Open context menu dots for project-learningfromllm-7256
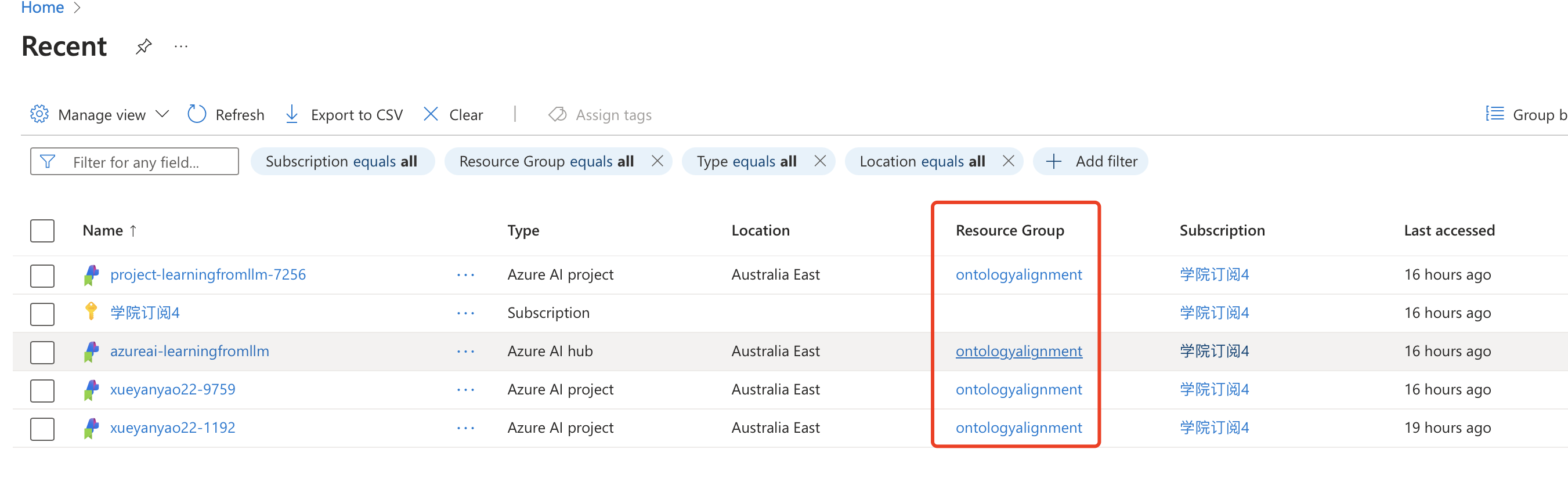The width and height of the screenshot is (1568, 478). (x=465, y=275)
